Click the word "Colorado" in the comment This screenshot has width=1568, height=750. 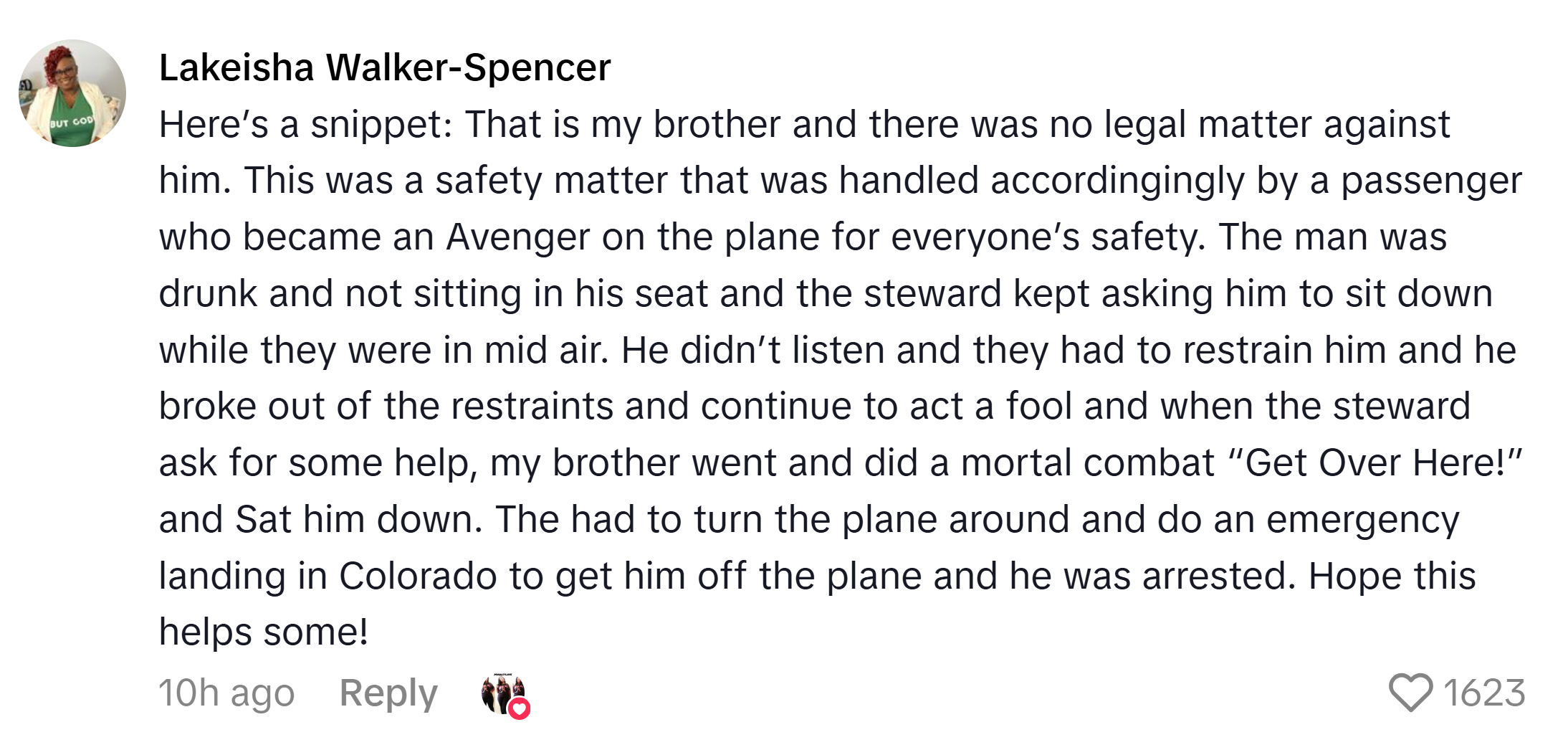(418, 576)
